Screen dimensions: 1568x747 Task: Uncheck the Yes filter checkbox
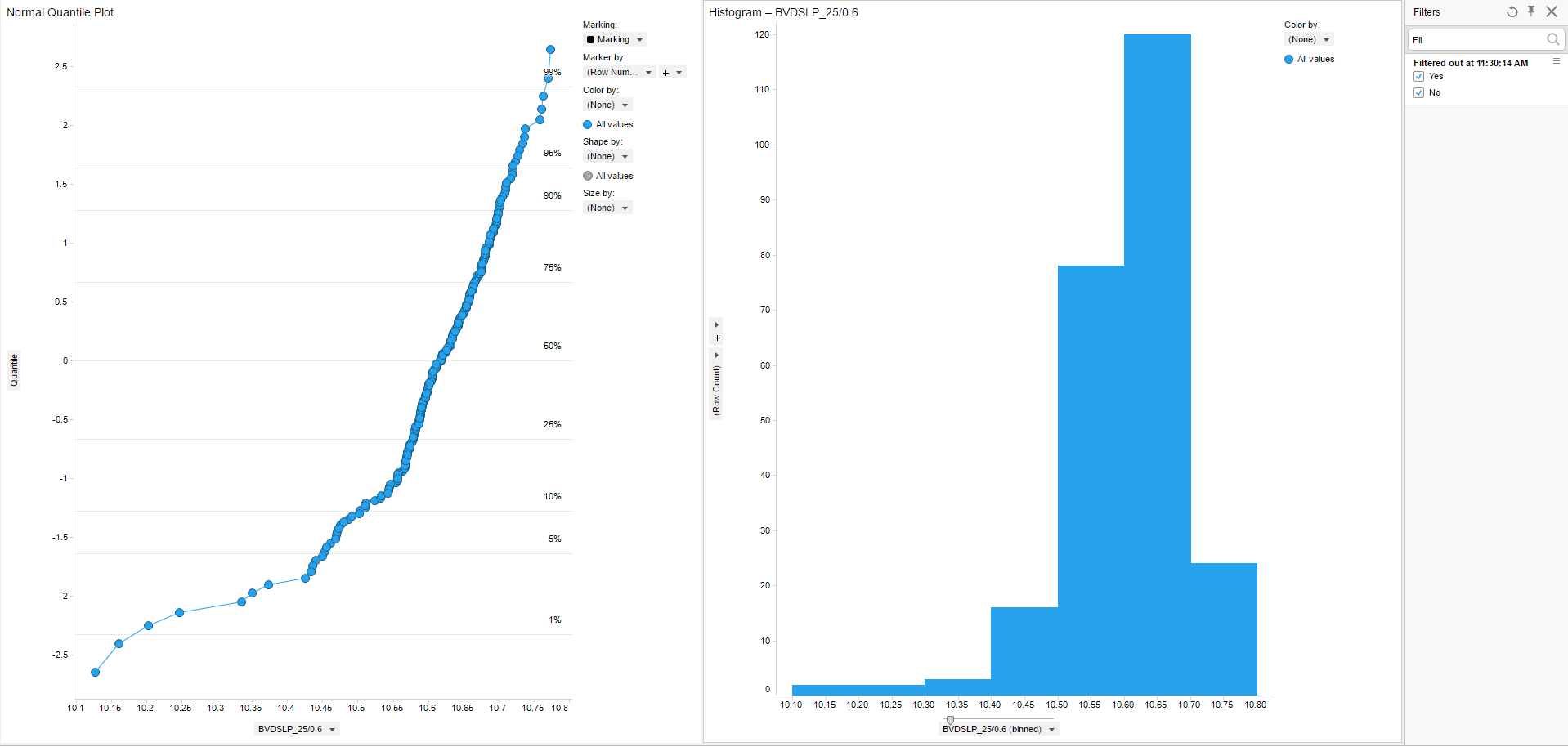1419,77
